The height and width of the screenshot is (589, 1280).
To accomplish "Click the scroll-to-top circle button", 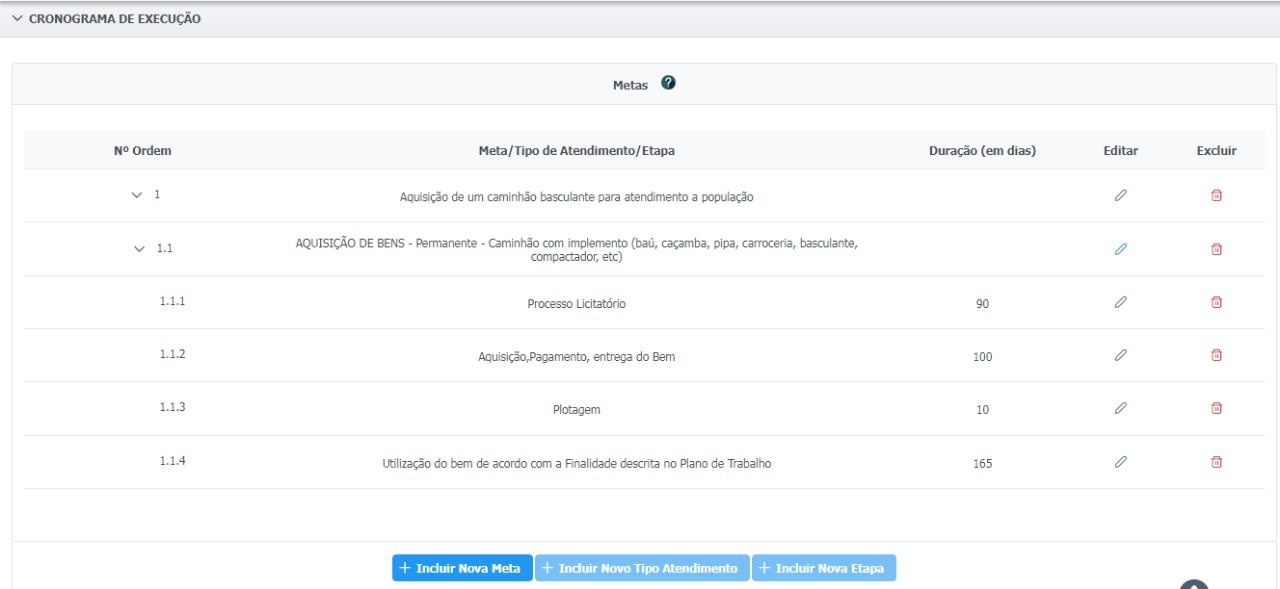I will [x=1194, y=584].
